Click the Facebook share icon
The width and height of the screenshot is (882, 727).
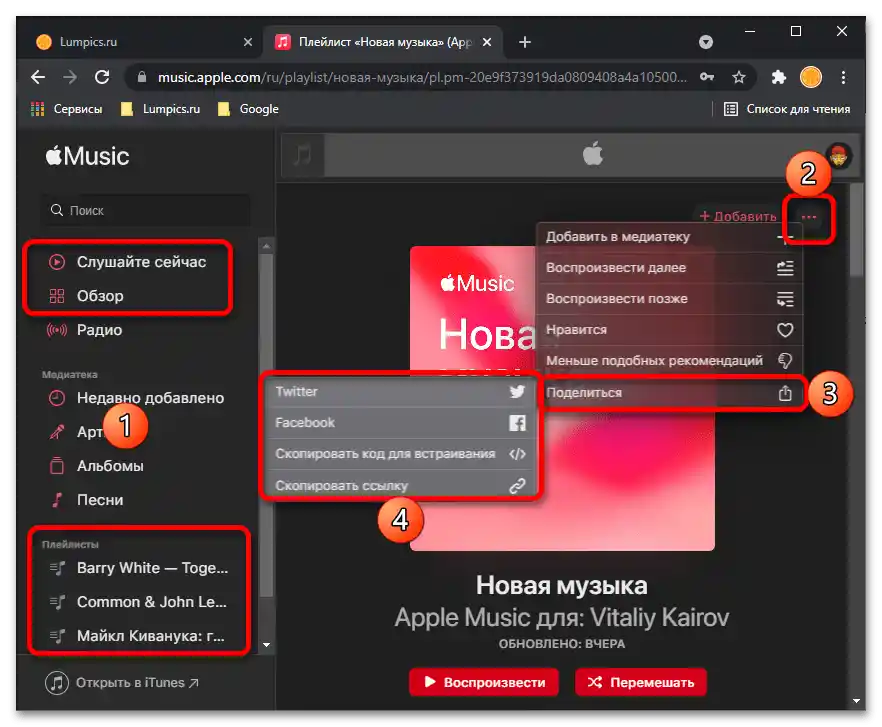[x=517, y=423]
